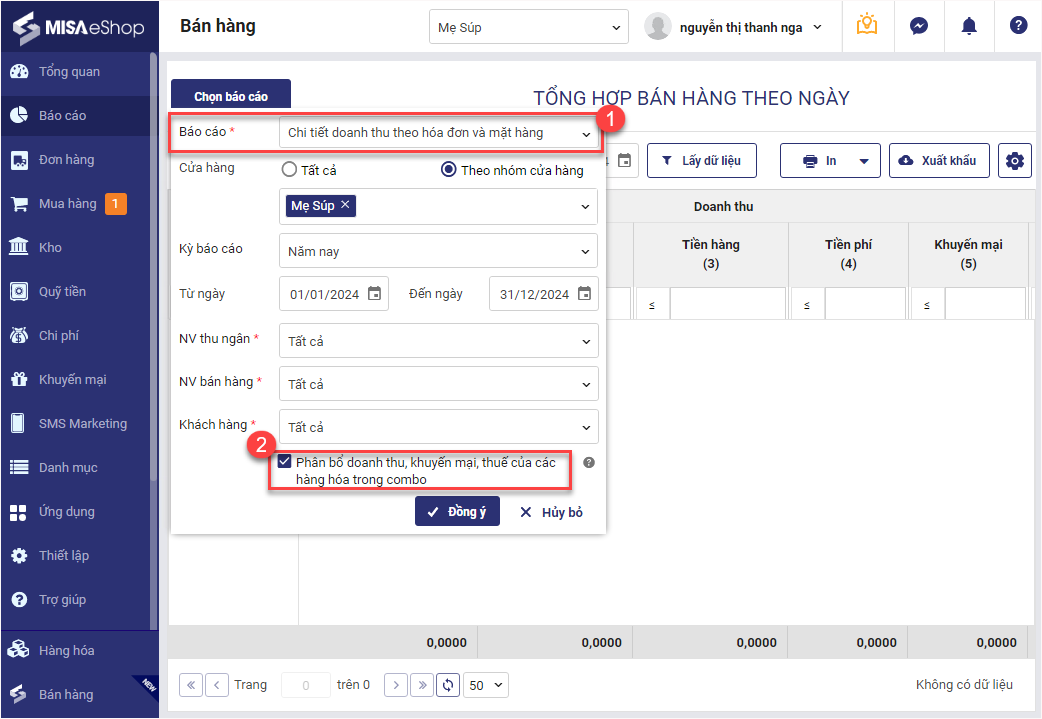This screenshot has width=1042, height=719.
Task: Go to next page button
Action: click(396, 685)
